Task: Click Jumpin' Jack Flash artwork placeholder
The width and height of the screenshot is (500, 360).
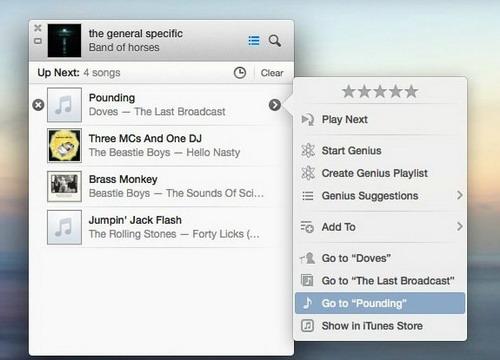Action: coord(64,227)
